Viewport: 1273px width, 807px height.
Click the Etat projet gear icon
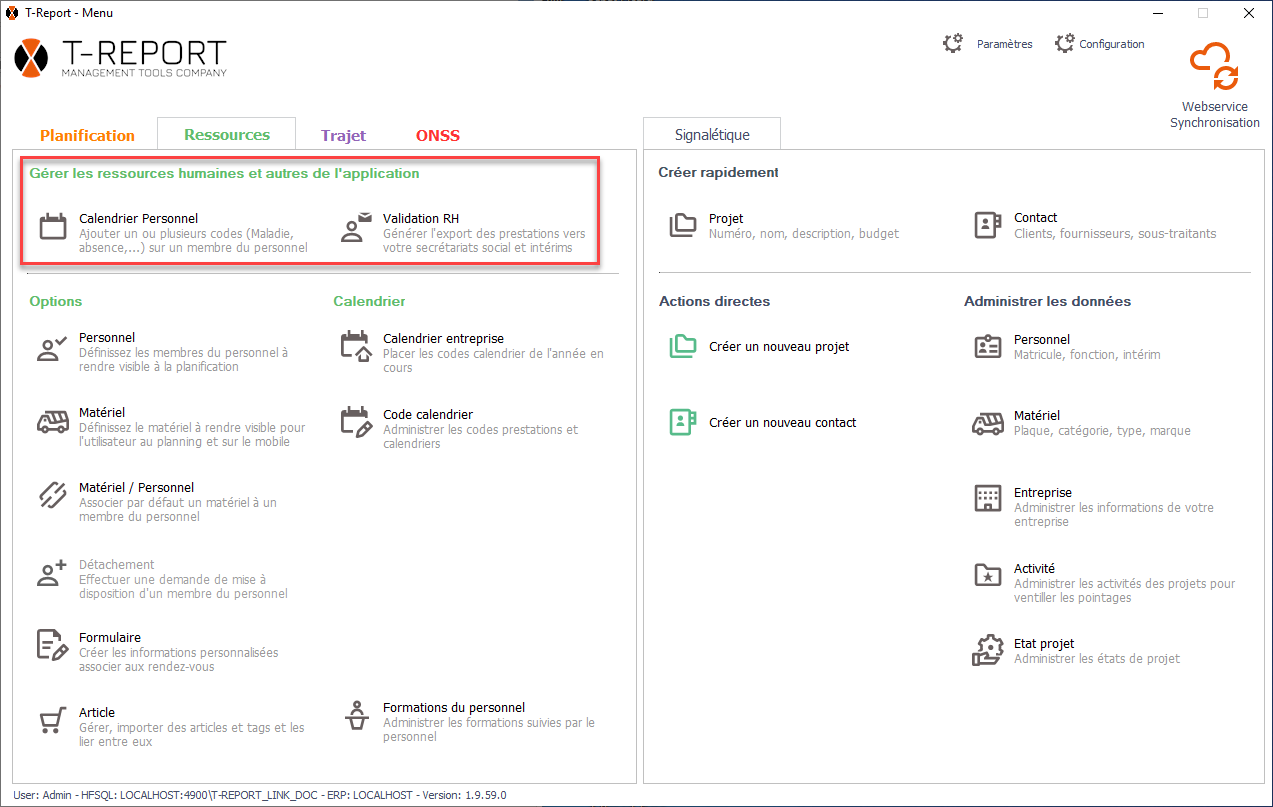[x=987, y=650]
